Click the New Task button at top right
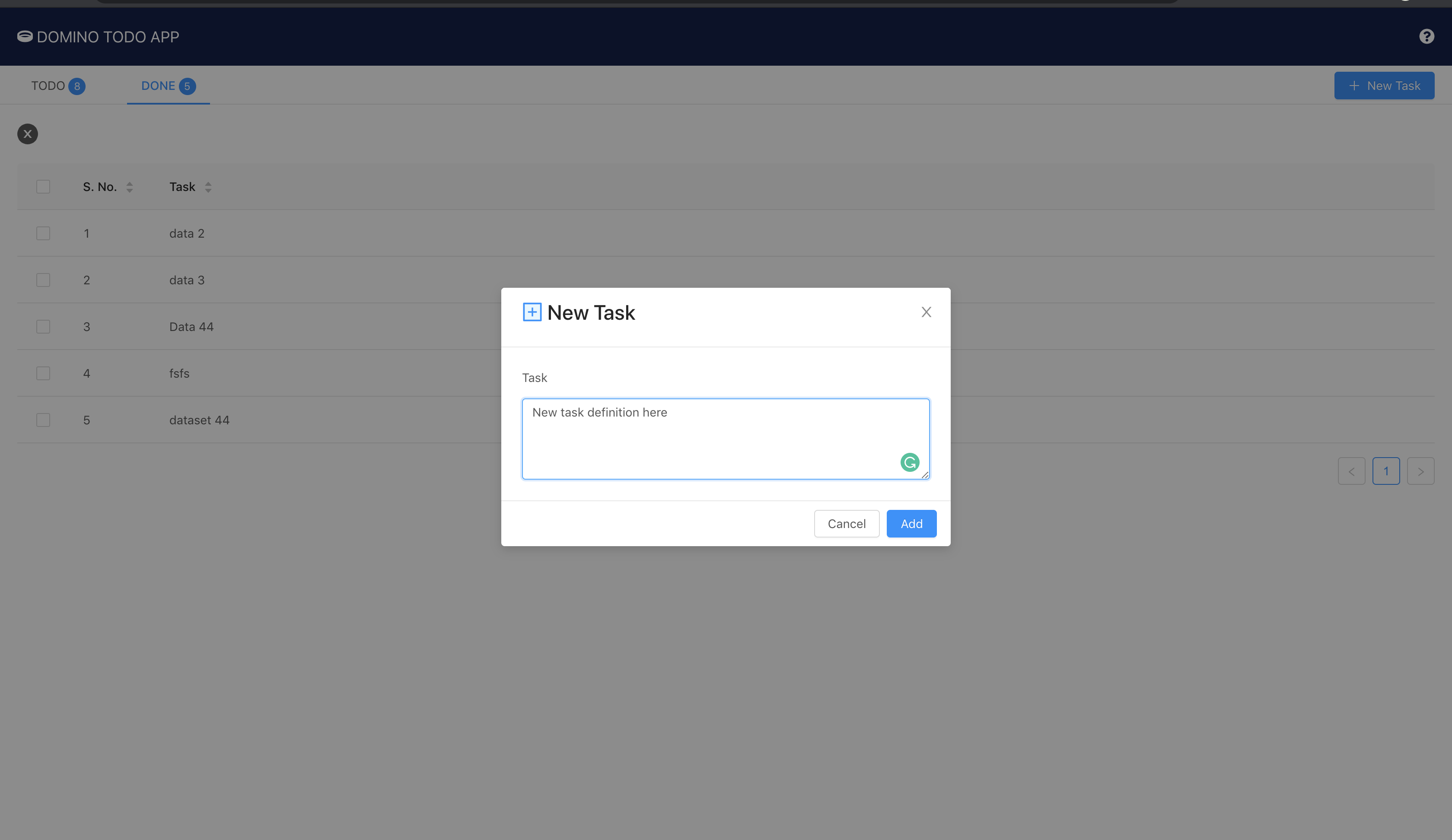 (1384, 85)
